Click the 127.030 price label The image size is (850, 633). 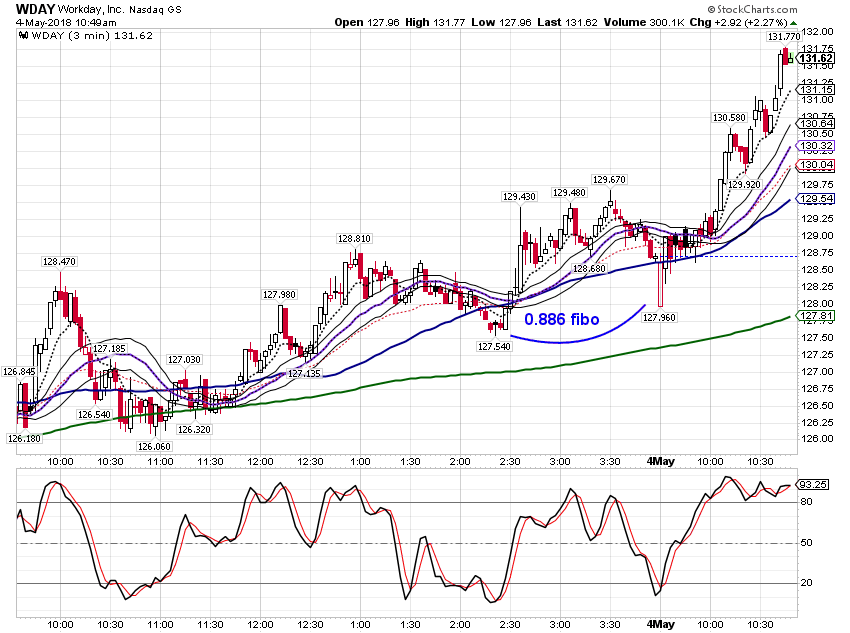[184, 360]
